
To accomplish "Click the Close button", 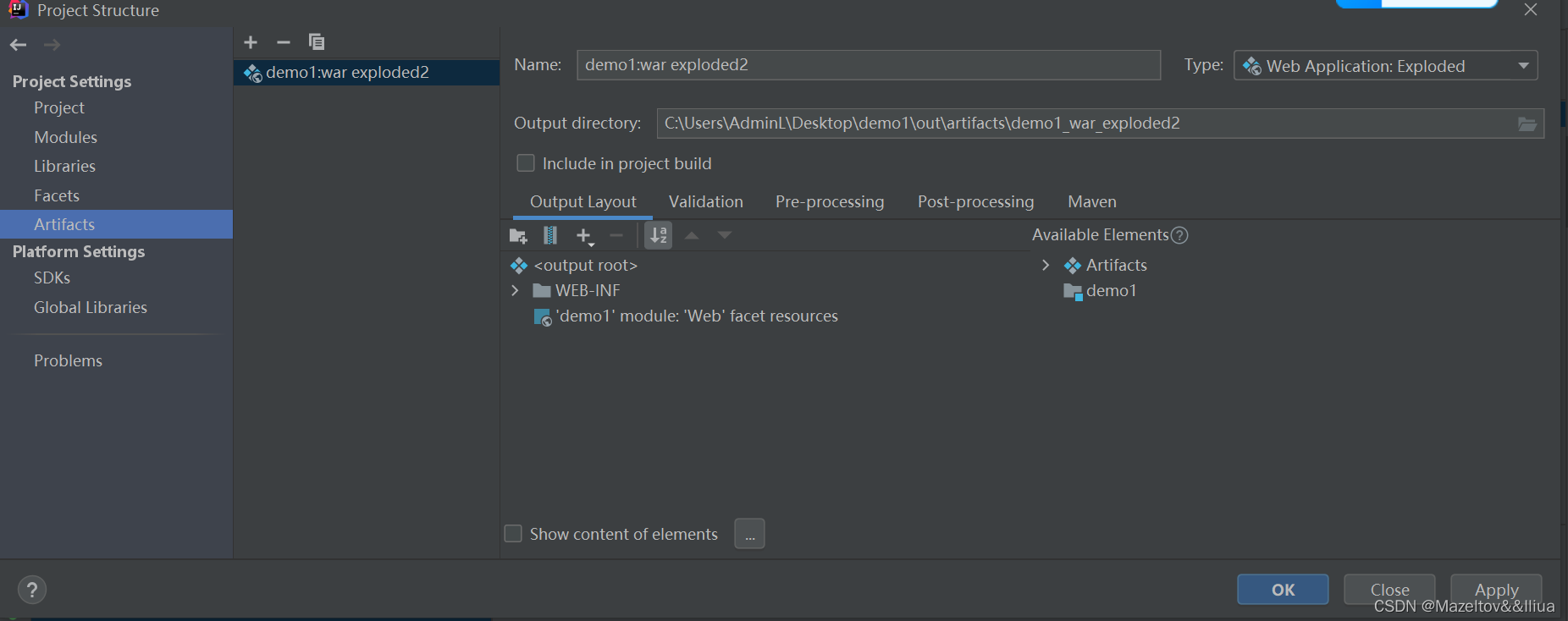I will click(x=1389, y=590).
